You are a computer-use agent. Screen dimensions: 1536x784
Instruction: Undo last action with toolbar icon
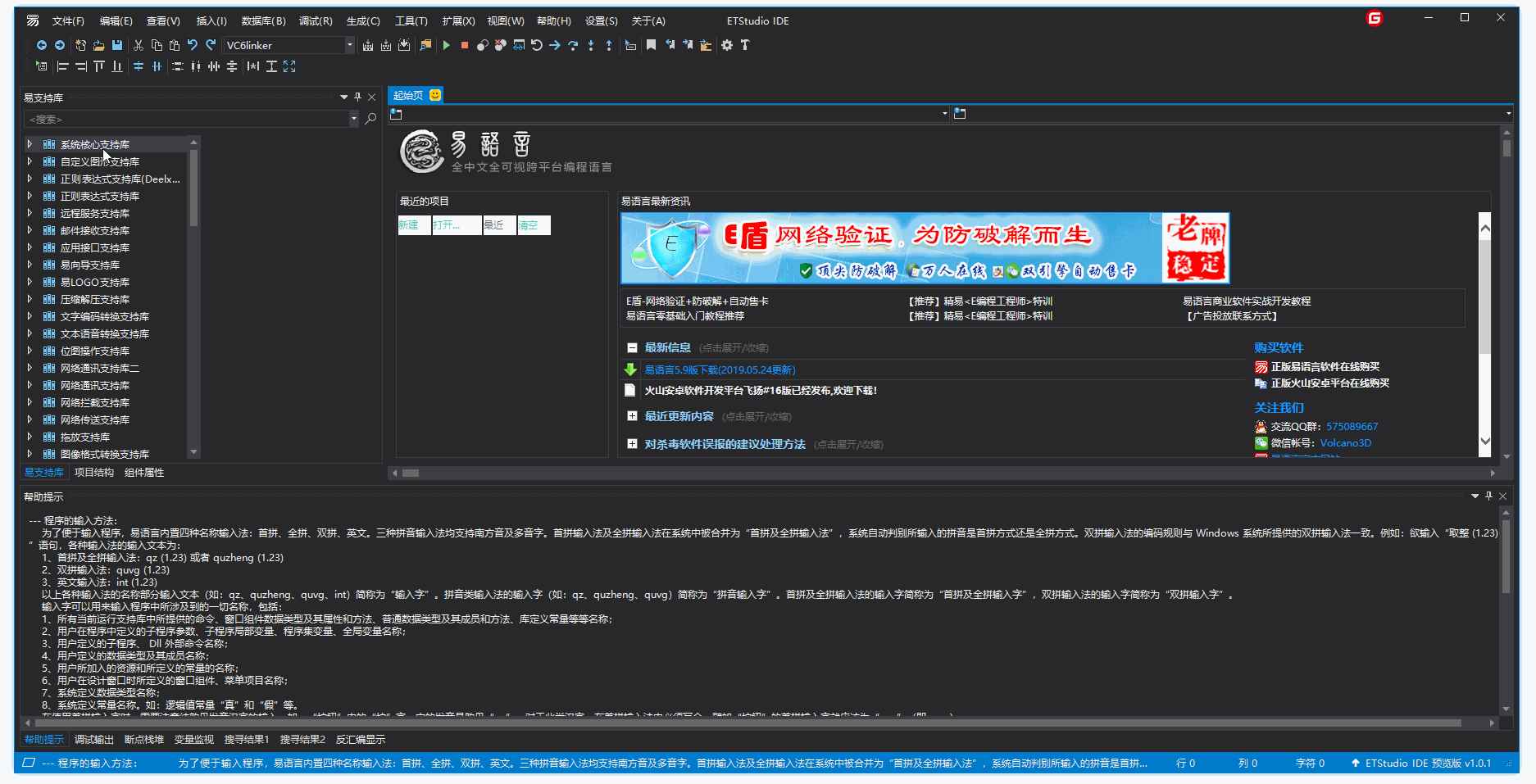193,45
